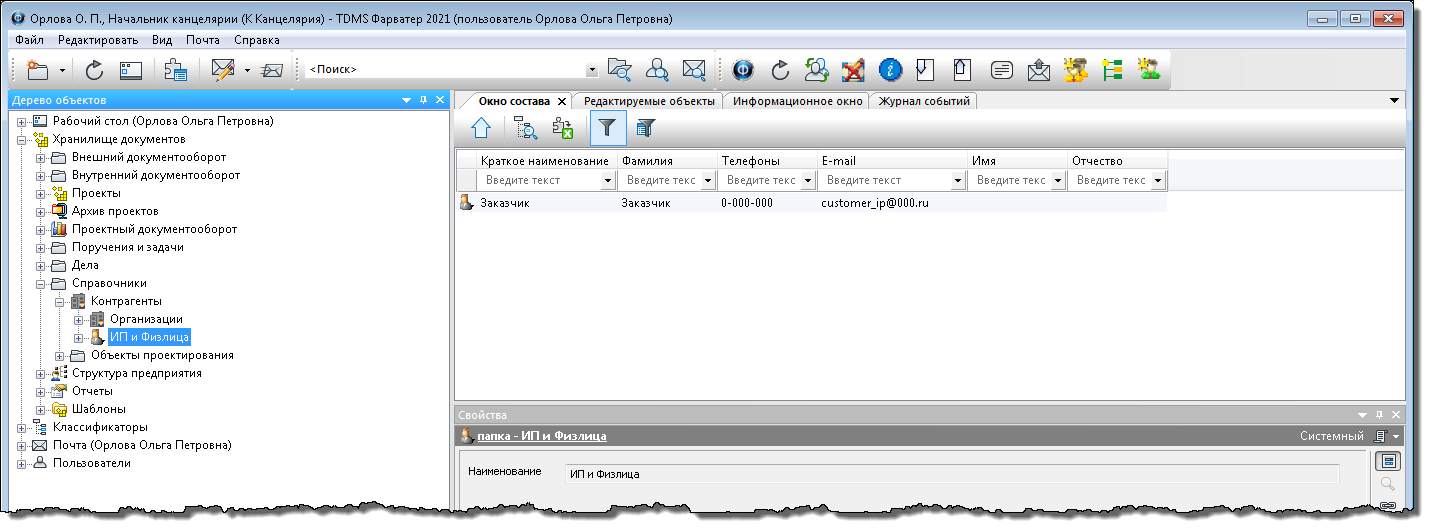The image size is (1429, 528).
Task: Click the E-mail filter text field
Action: pyautogui.click(x=884, y=180)
